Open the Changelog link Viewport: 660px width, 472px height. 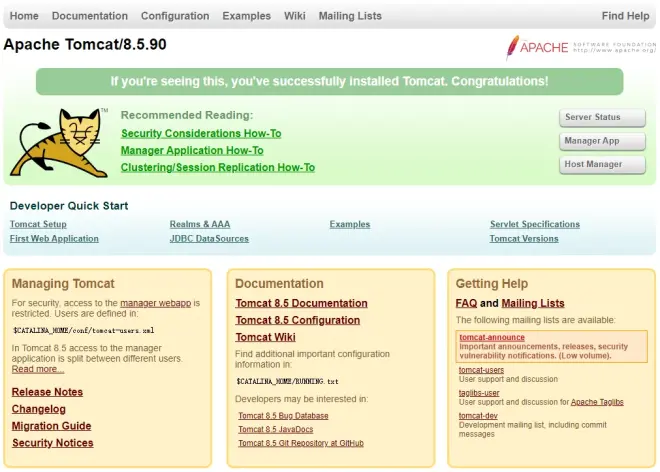click(x=39, y=409)
